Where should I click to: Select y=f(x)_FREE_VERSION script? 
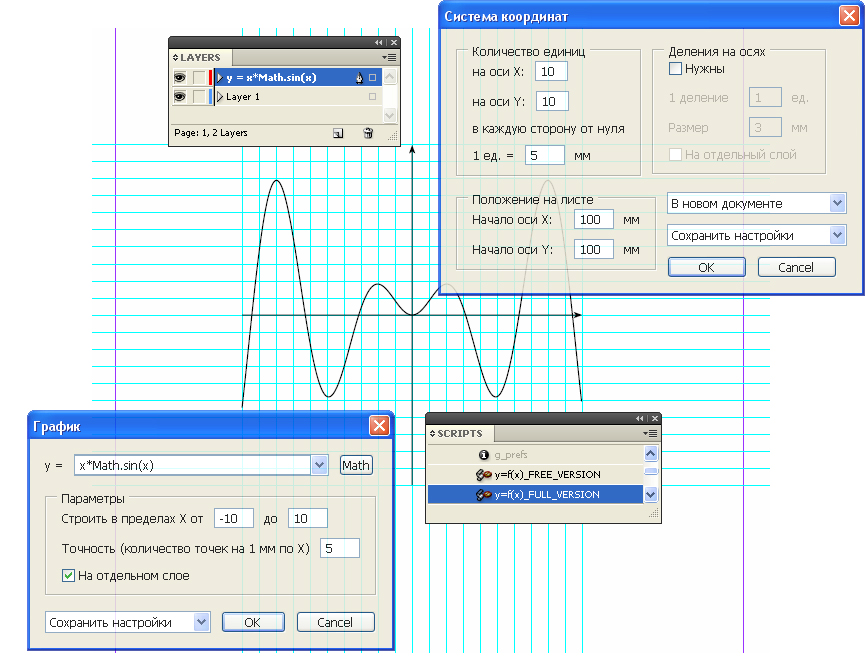535,475
